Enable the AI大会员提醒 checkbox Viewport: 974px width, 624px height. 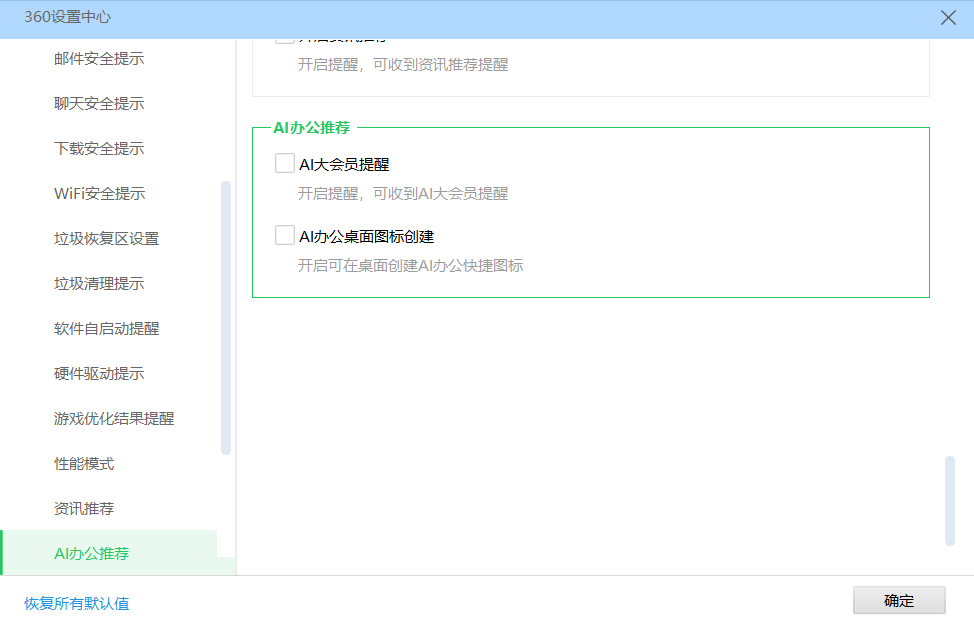(x=284, y=163)
